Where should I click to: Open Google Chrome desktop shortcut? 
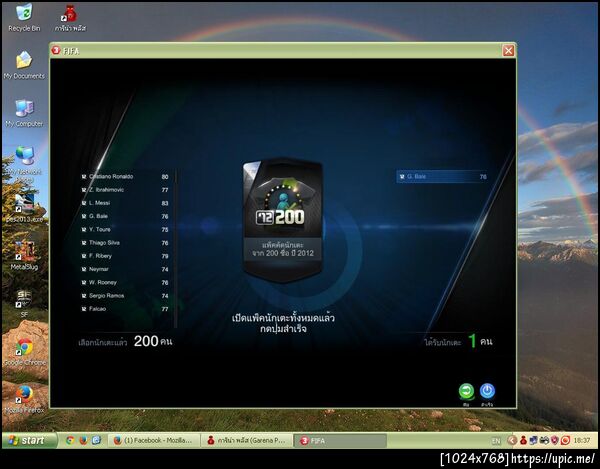point(24,351)
